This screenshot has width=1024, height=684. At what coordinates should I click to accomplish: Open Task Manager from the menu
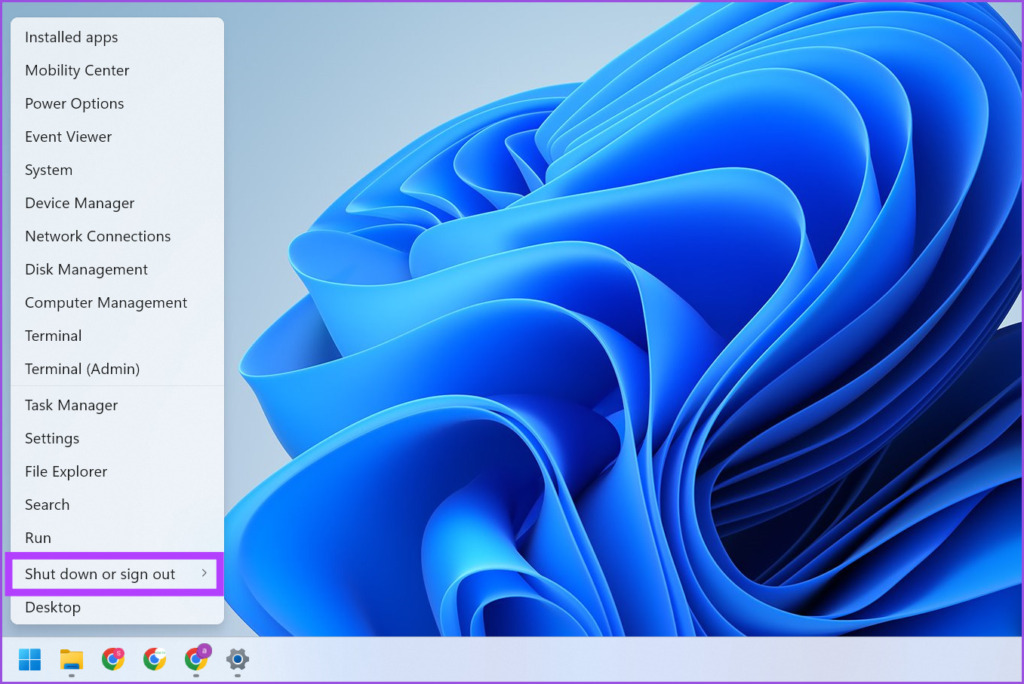click(118, 405)
